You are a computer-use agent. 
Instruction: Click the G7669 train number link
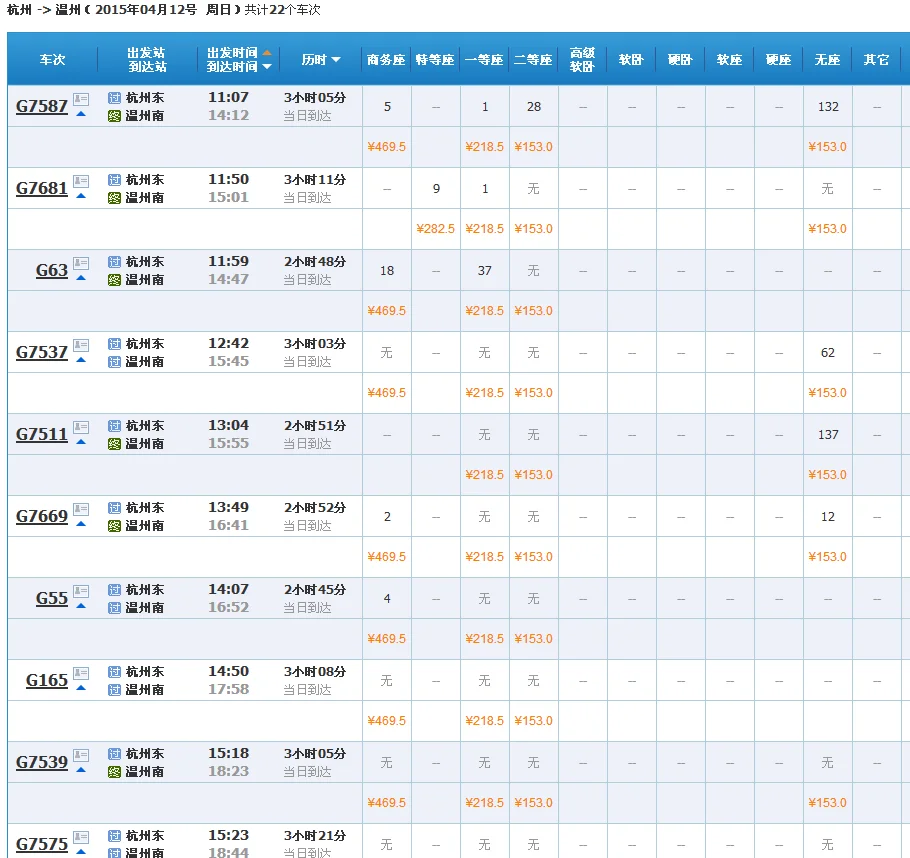(42, 516)
